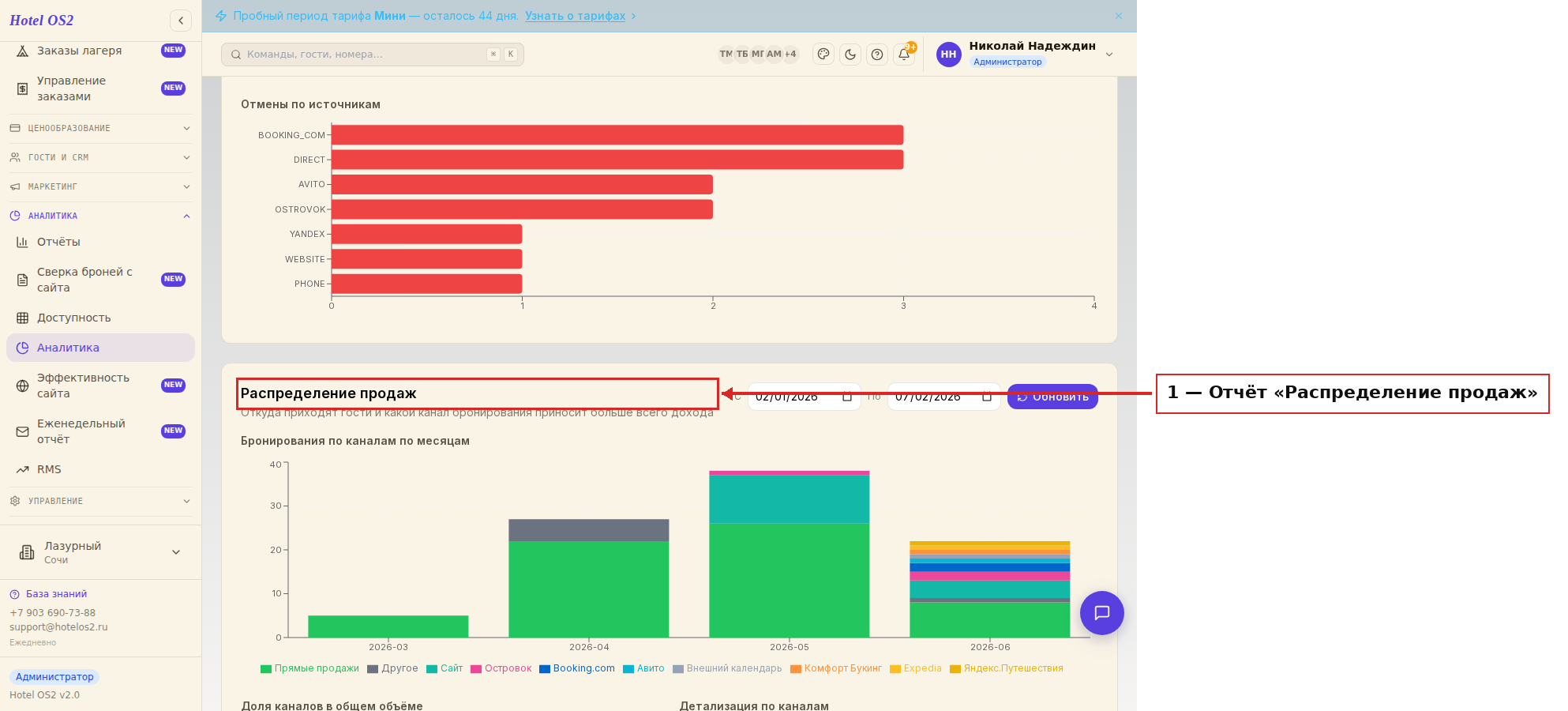
Task: Collapse the sidebar with the chevron button
Action: coord(181,21)
